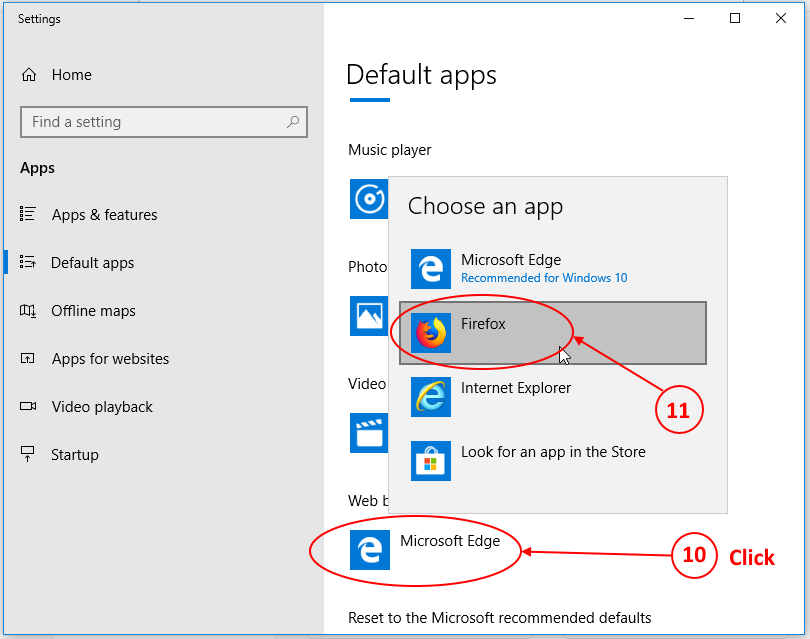Focus the Find a setting search box

click(164, 122)
